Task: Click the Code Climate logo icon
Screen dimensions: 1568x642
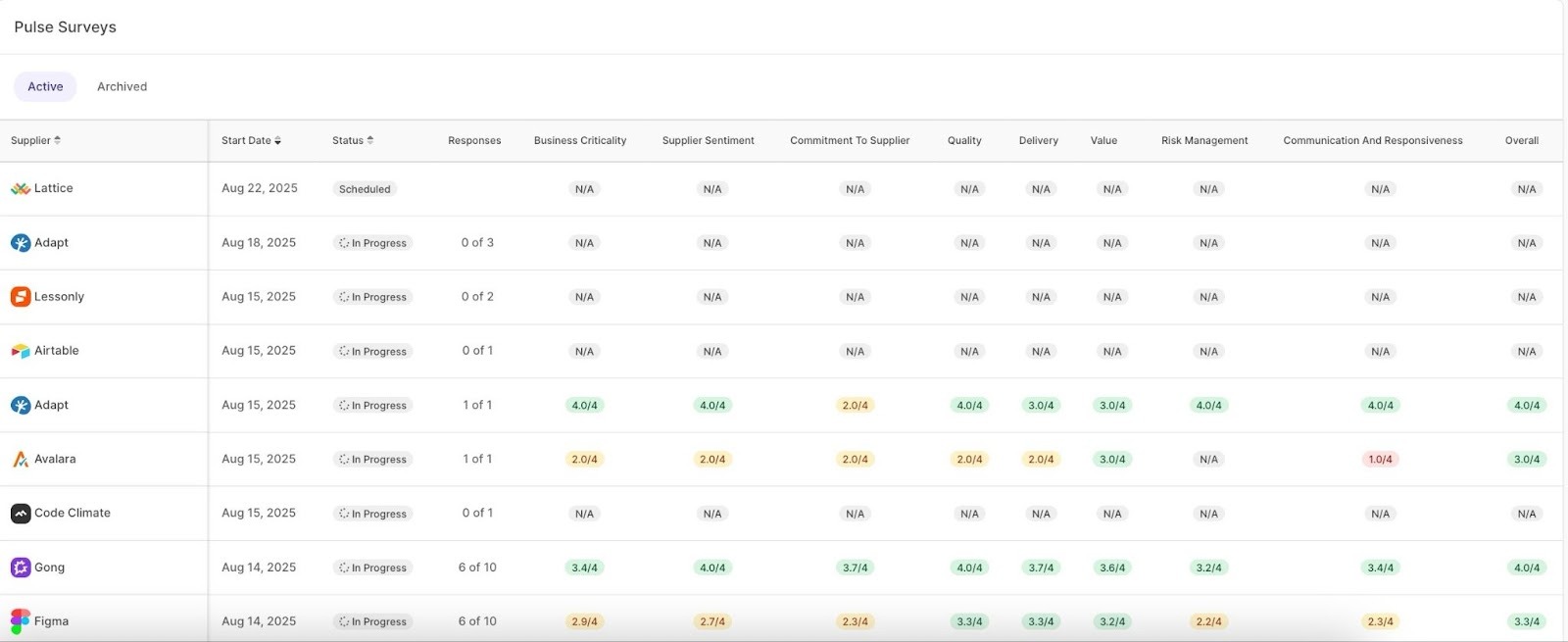Action: [21, 513]
